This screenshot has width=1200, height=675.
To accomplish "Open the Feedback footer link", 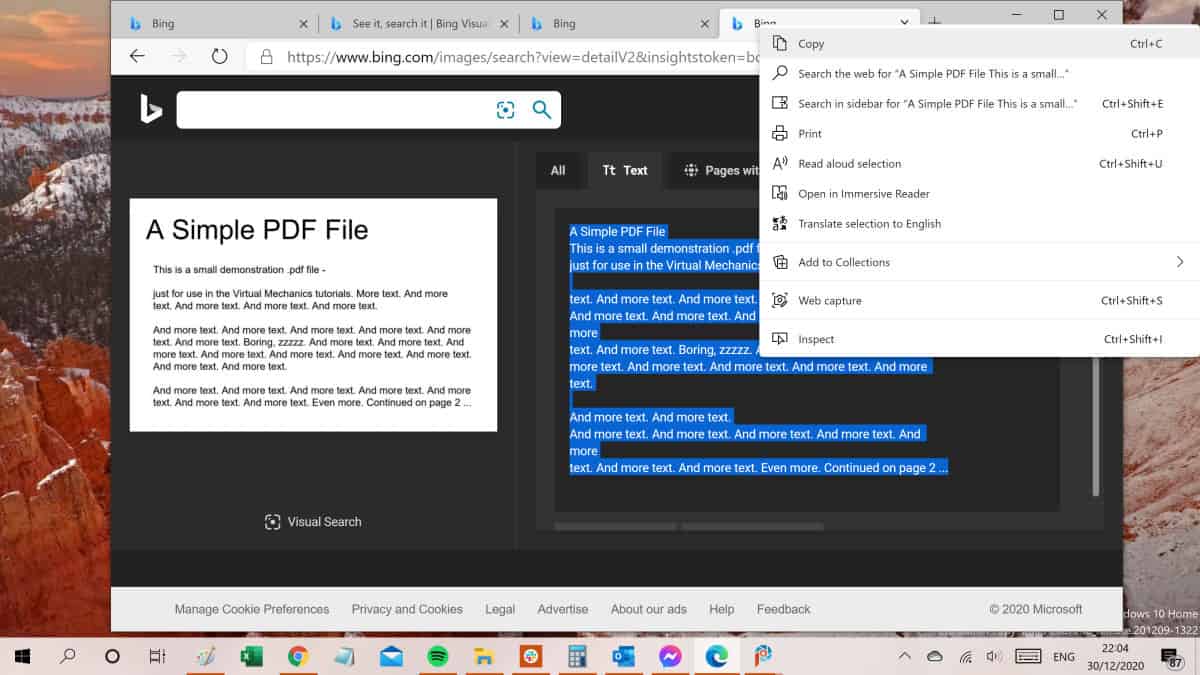I will point(784,609).
